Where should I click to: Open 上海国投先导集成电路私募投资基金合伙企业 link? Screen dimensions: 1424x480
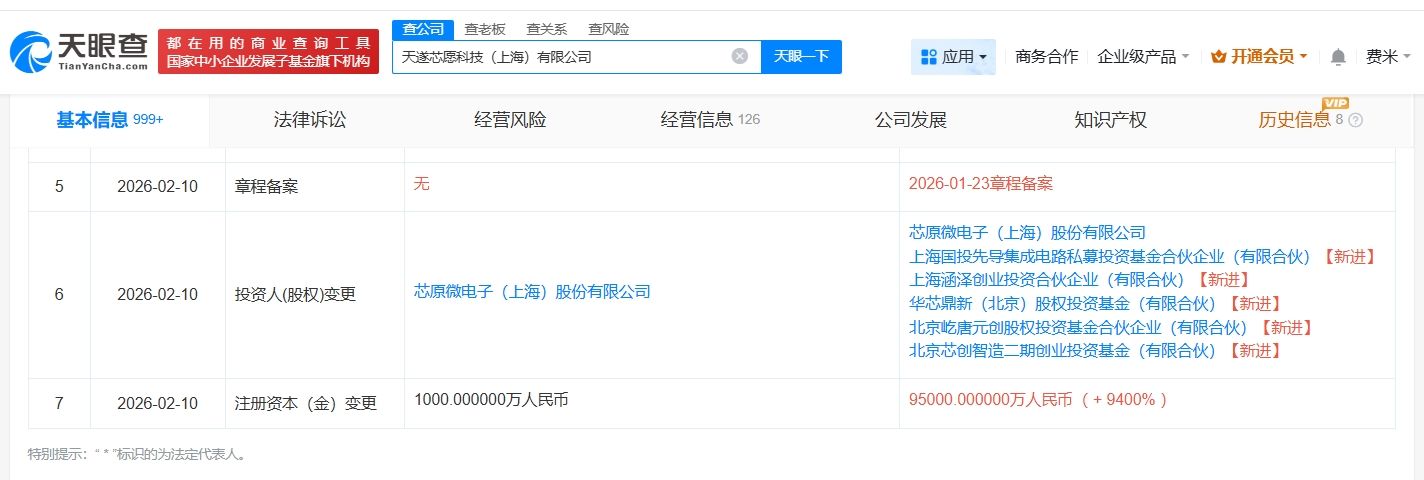1109,256
